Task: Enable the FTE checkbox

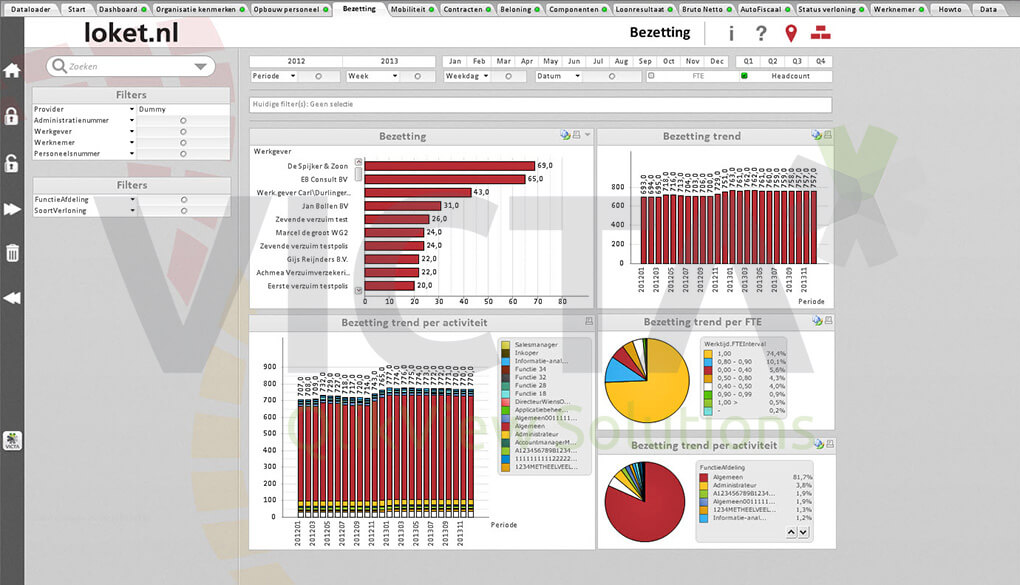Action: 651,75
